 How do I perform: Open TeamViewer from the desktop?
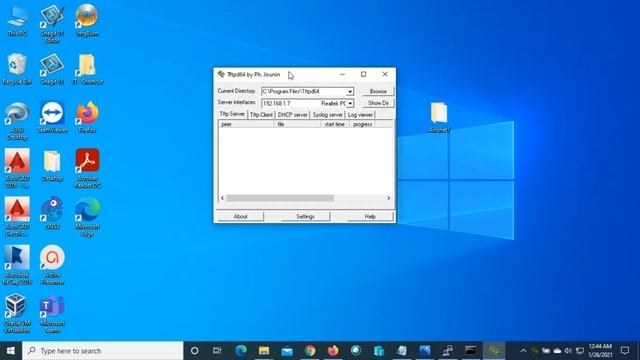(52, 118)
